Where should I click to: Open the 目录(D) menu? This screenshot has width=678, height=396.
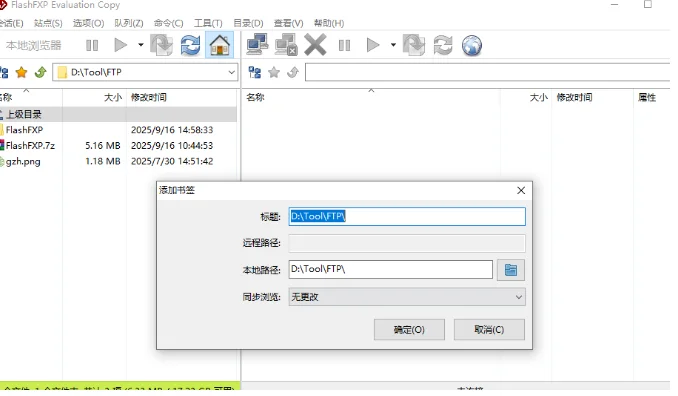[x=248, y=23]
